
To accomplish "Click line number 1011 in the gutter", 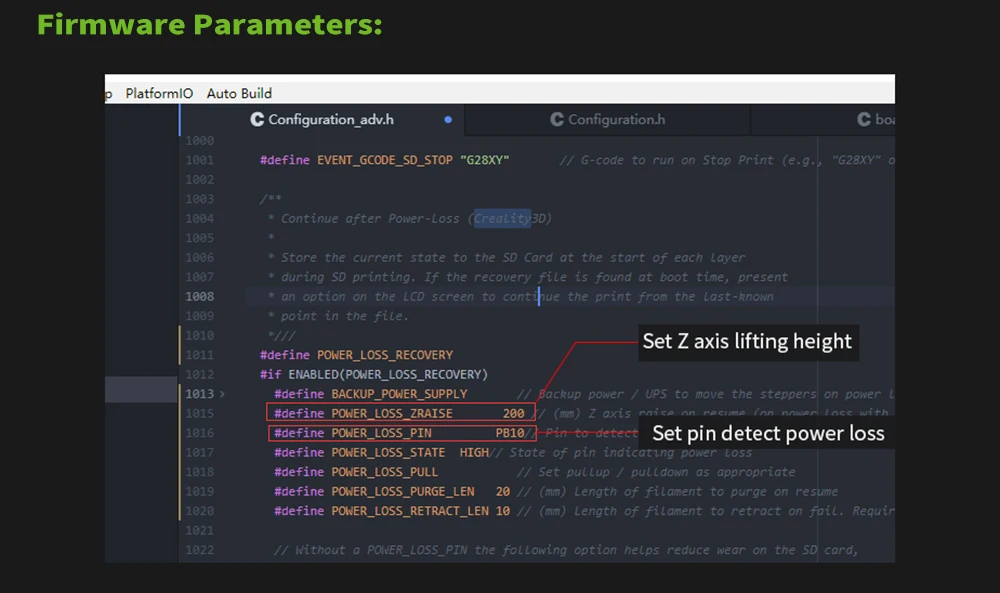I will point(200,355).
